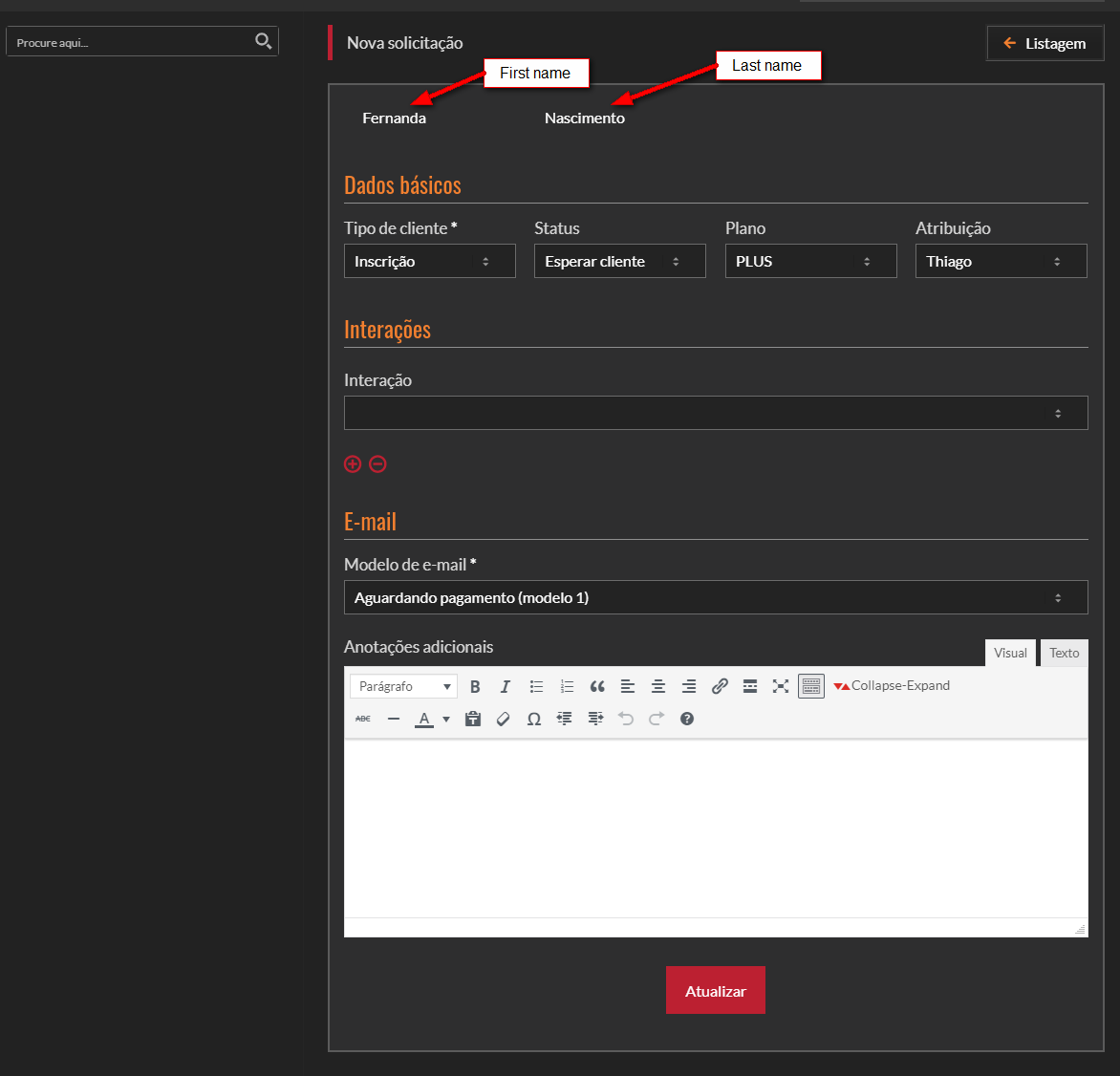Screen dimensions: 1120x1076
Task: Expand the Plano dropdown set to PLUS
Action: pos(810,261)
